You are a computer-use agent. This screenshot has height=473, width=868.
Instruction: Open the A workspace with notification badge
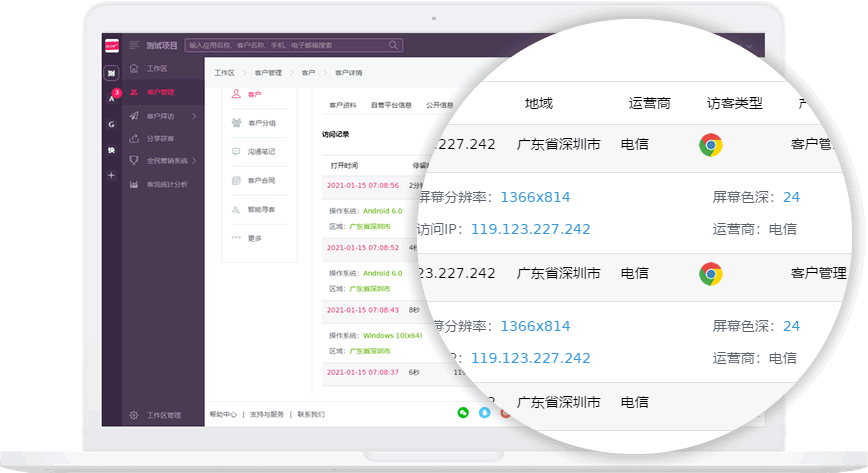[111, 98]
